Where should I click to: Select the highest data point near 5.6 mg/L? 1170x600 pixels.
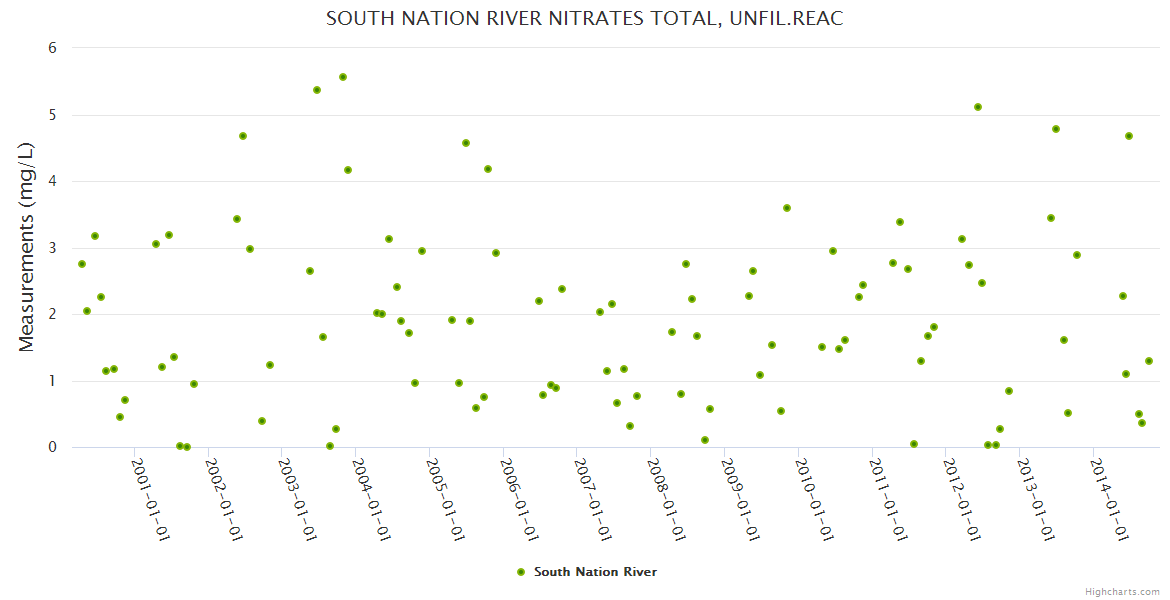(x=343, y=77)
